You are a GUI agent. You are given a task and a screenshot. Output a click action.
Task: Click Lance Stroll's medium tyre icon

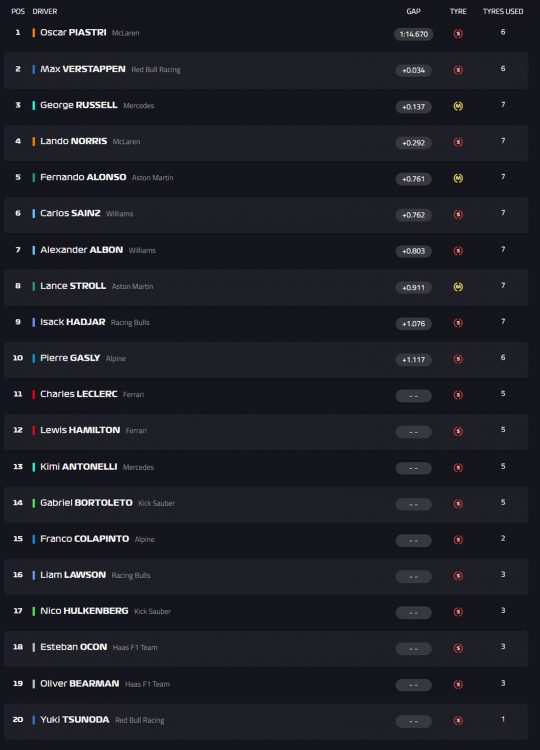coord(458,287)
